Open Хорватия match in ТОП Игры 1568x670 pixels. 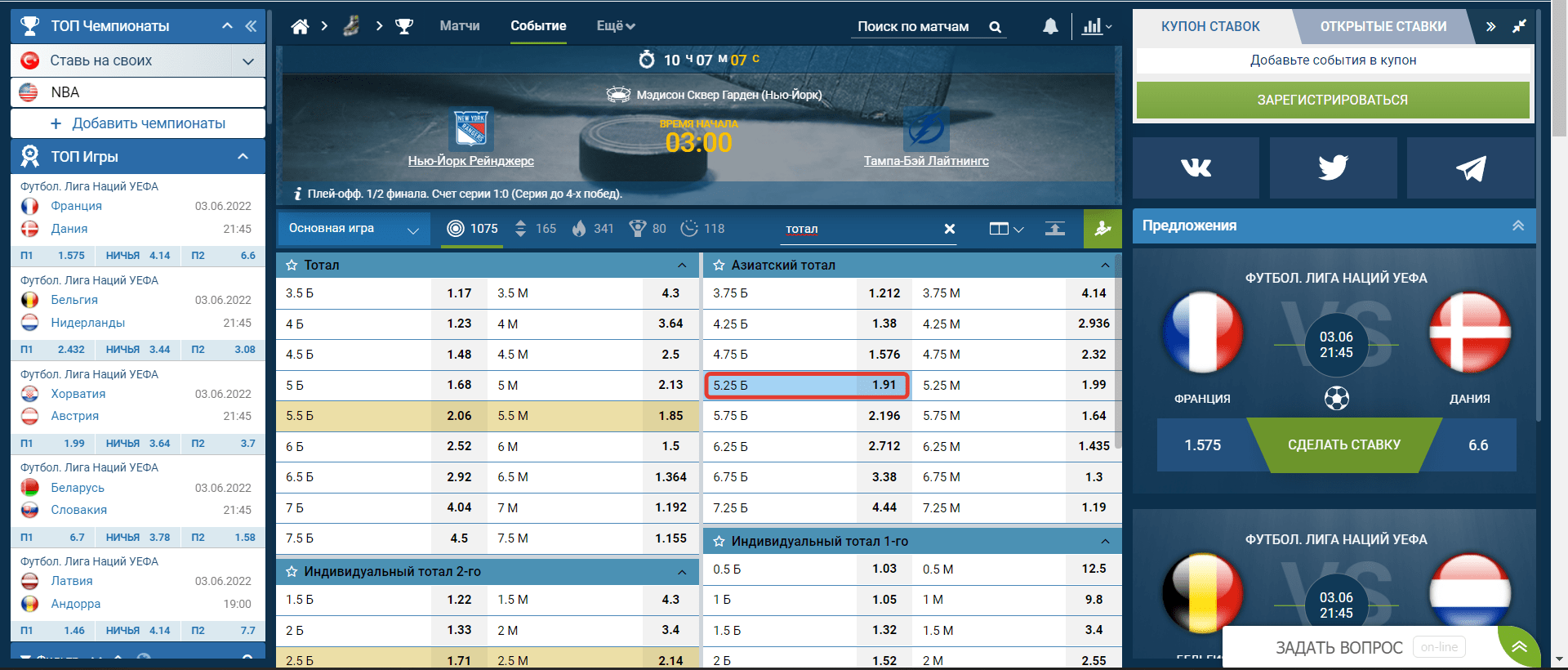click(x=78, y=394)
